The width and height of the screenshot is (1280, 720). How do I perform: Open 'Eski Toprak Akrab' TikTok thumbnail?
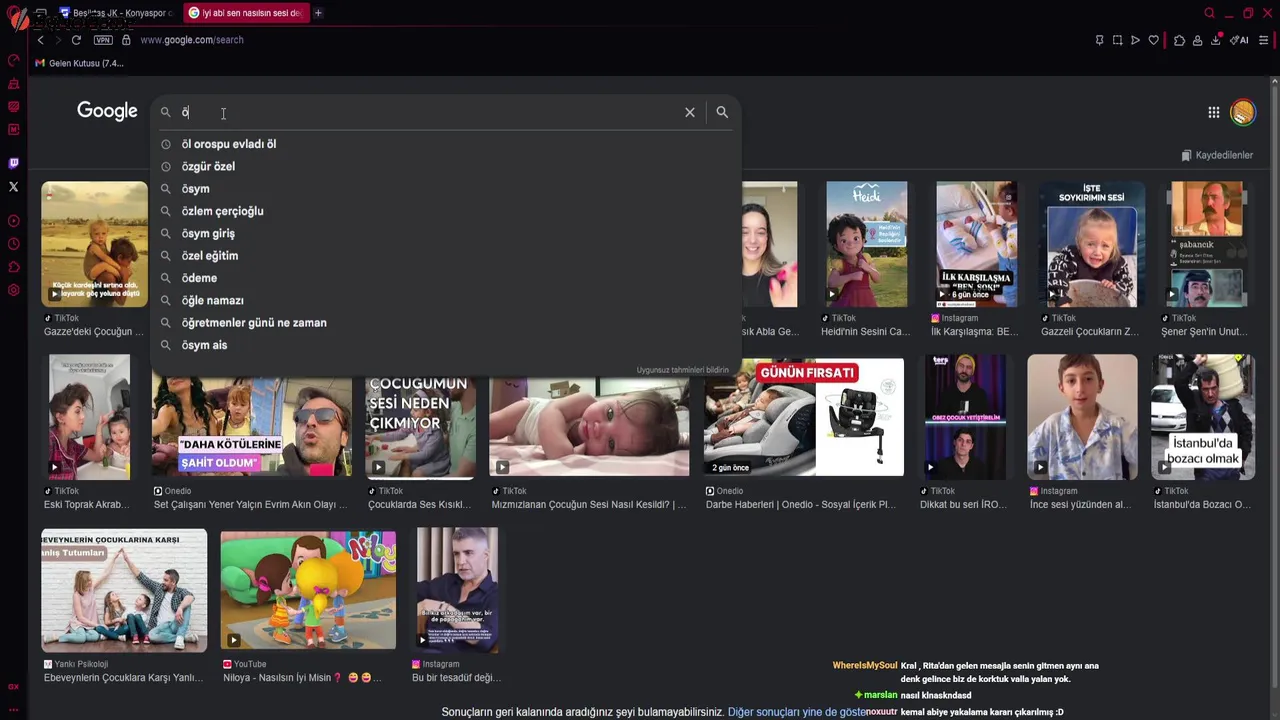pos(89,417)
